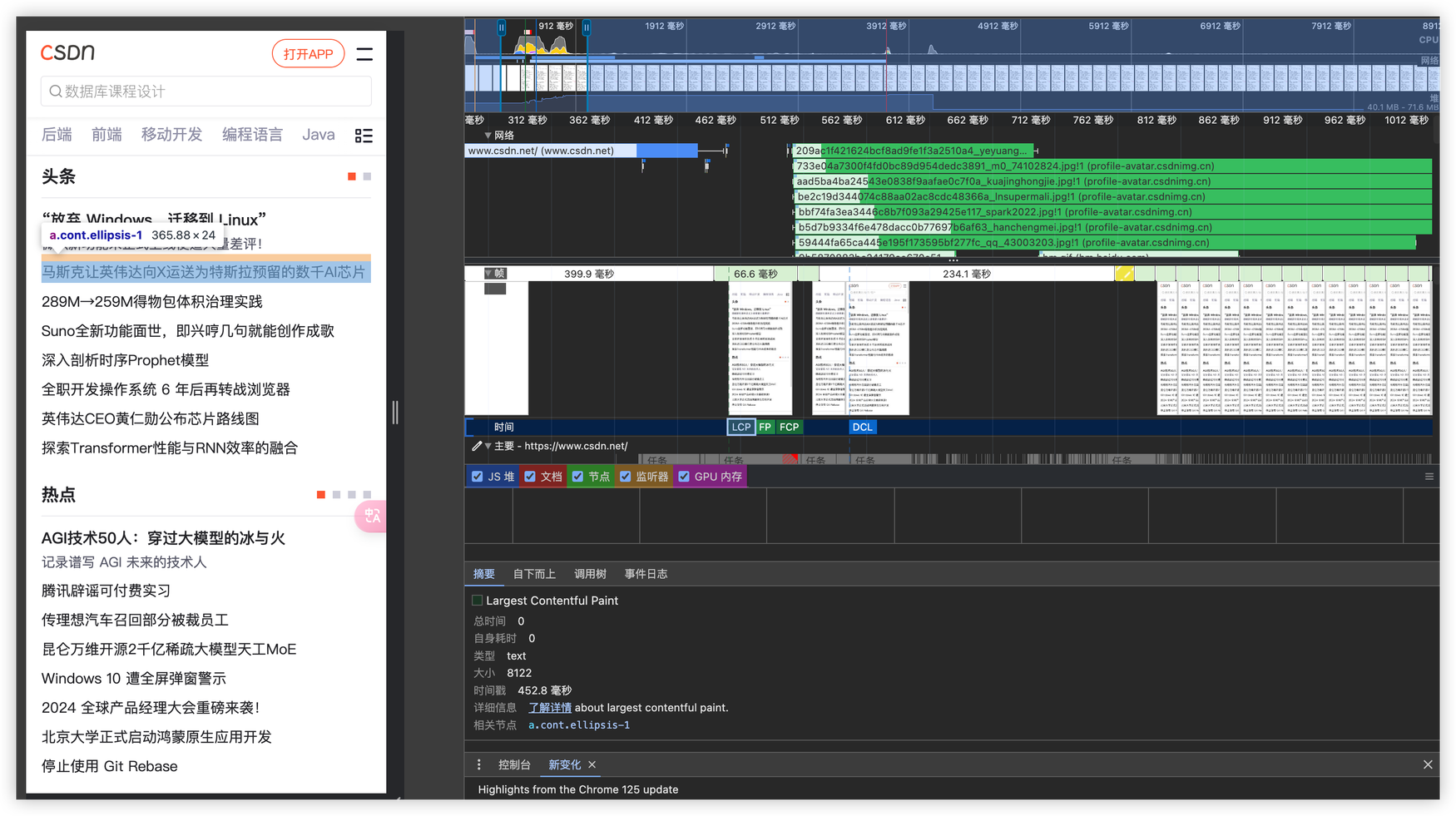The width and height of the screenshot is (1456, 816).
Task: Click the pencil edit icon beside main track
Action: coord(477,447)
